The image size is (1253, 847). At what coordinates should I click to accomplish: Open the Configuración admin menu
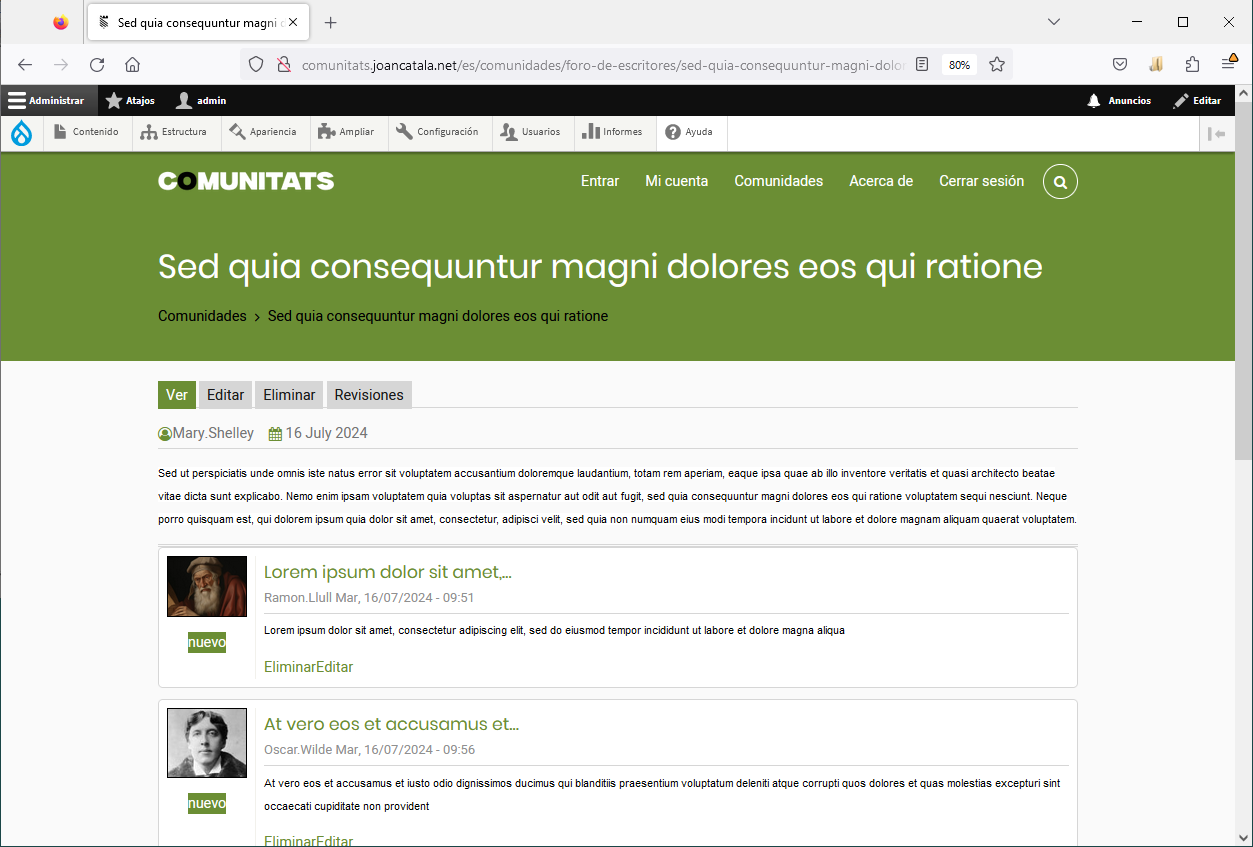439,132
